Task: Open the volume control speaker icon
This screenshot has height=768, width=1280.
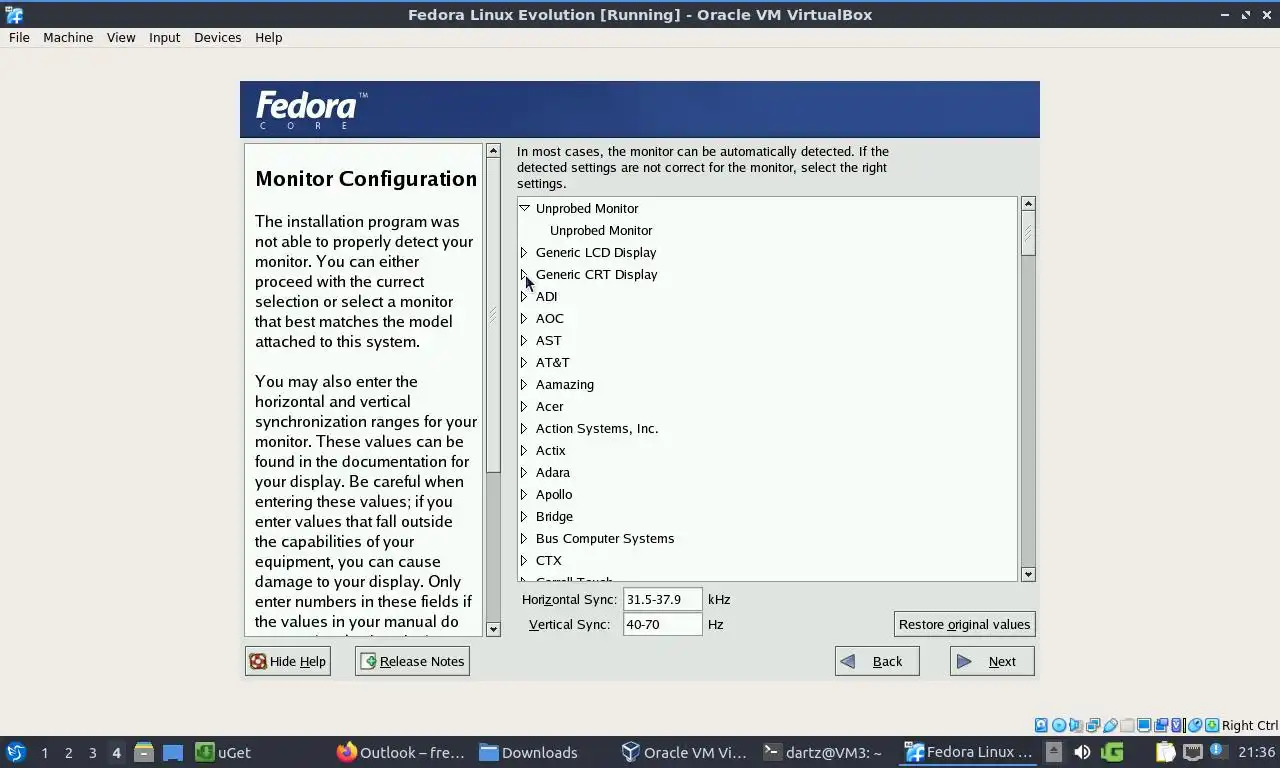Action: (1082, 752)
